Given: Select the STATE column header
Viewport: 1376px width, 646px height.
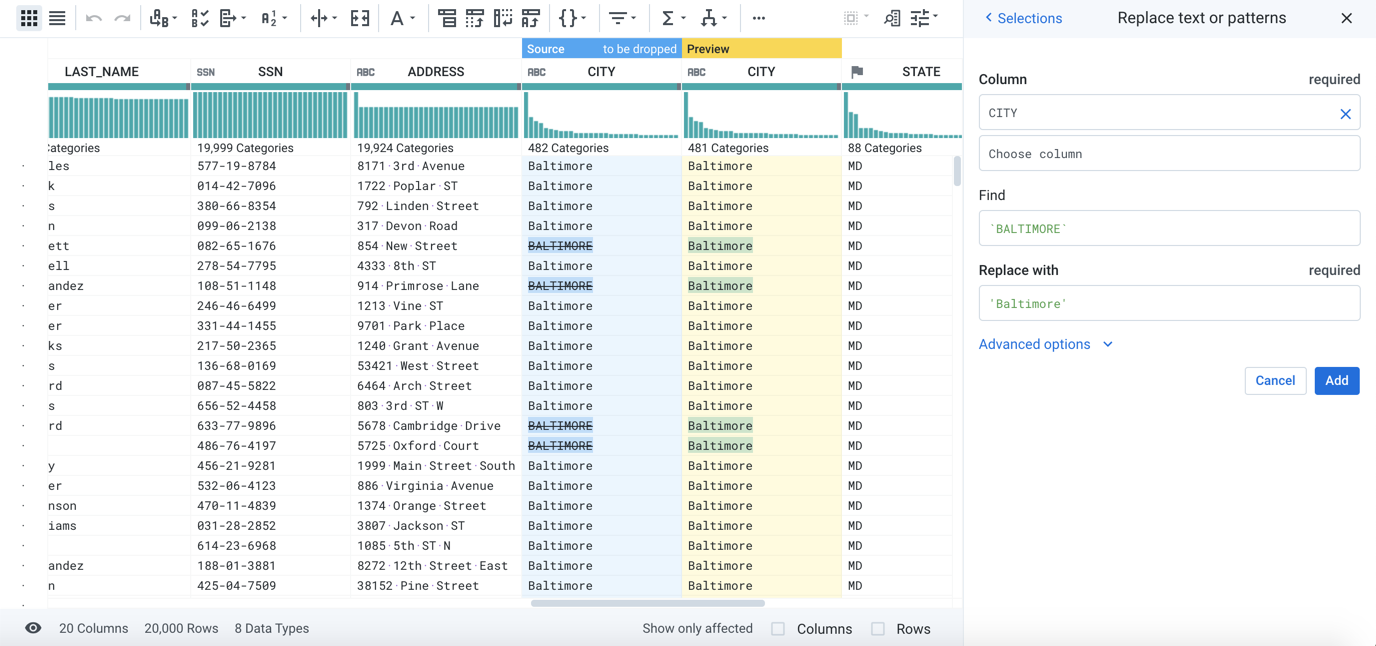Looking at the screenshot, I should coord(921,72).
